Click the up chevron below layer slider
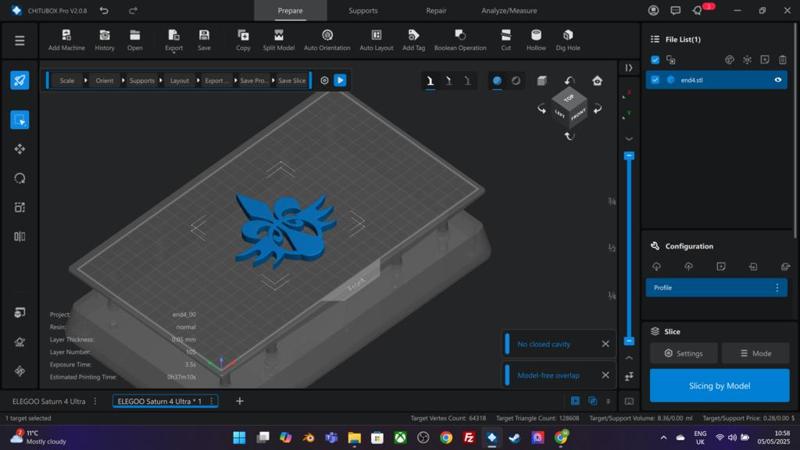This screenshot has height=450, width=800. pos(629,358)
